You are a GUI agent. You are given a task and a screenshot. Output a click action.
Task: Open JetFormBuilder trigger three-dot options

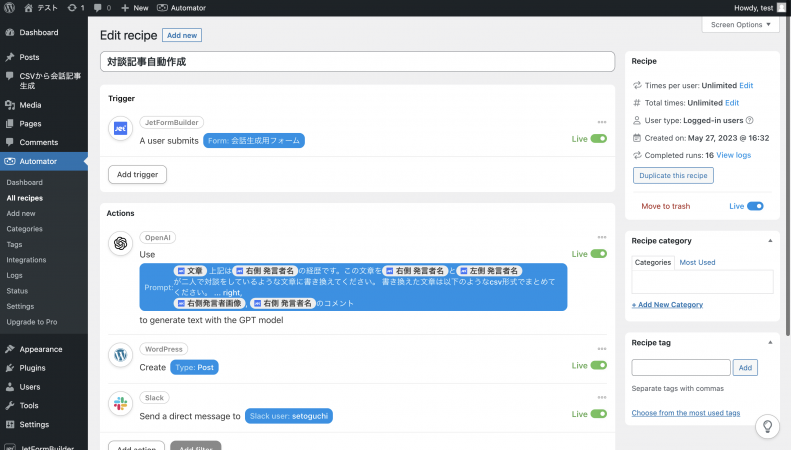pos(602,122)
